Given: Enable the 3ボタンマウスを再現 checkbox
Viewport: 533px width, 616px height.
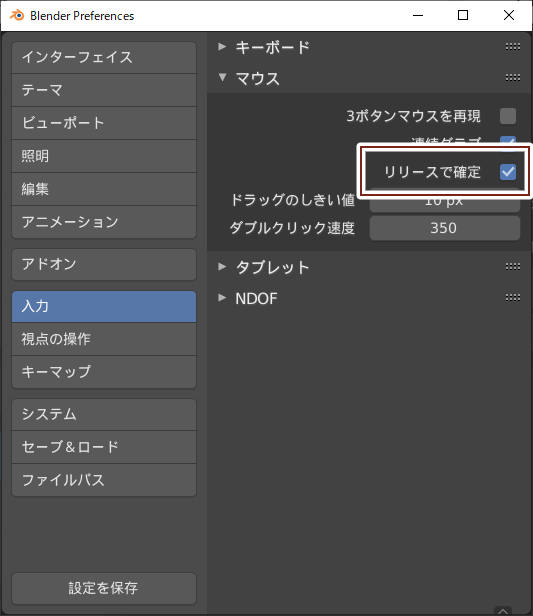Looking at the screenshot, I should click(508, 116).
